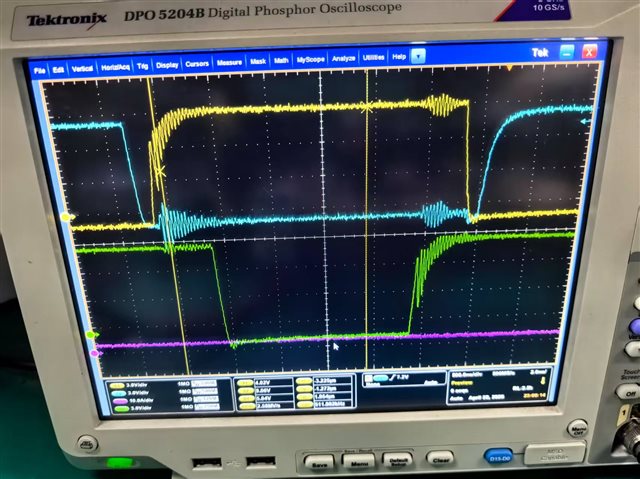Click the 4.02V measurement readout
Viewport: 640px width, 479px height.
(x=262, y=383)
